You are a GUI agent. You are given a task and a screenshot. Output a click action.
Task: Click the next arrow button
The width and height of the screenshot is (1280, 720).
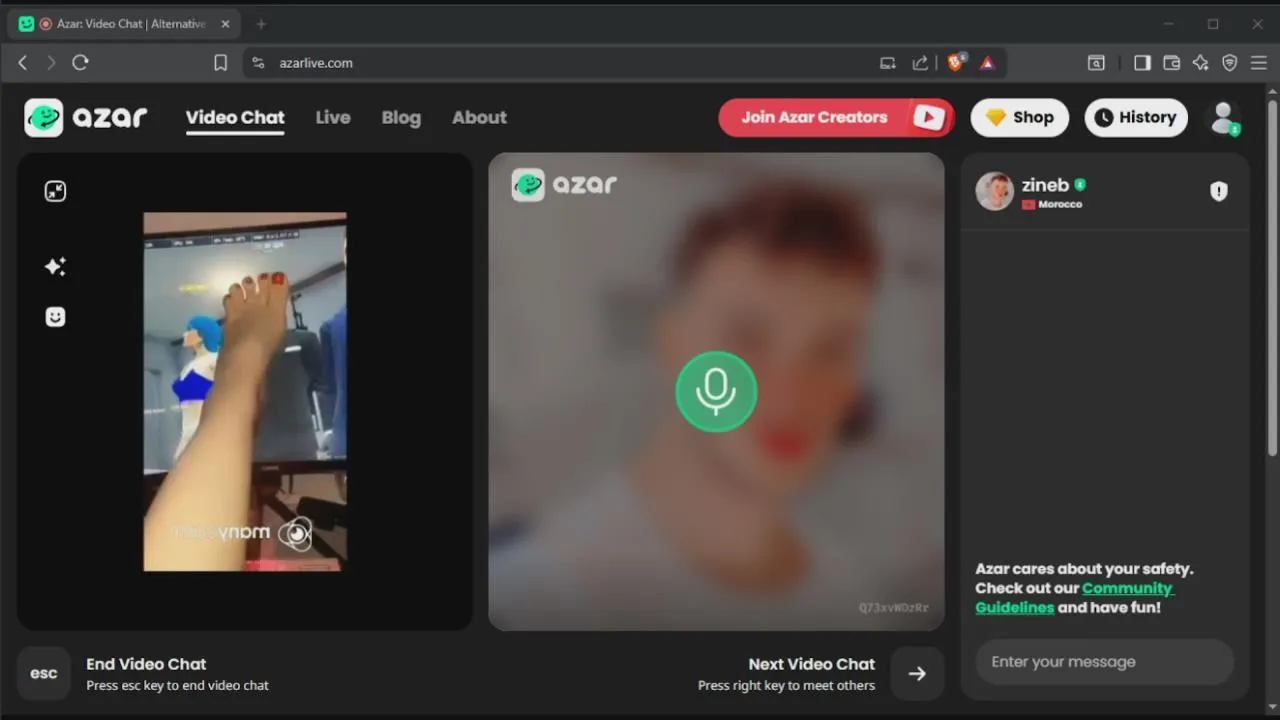(x=917, y=673)
